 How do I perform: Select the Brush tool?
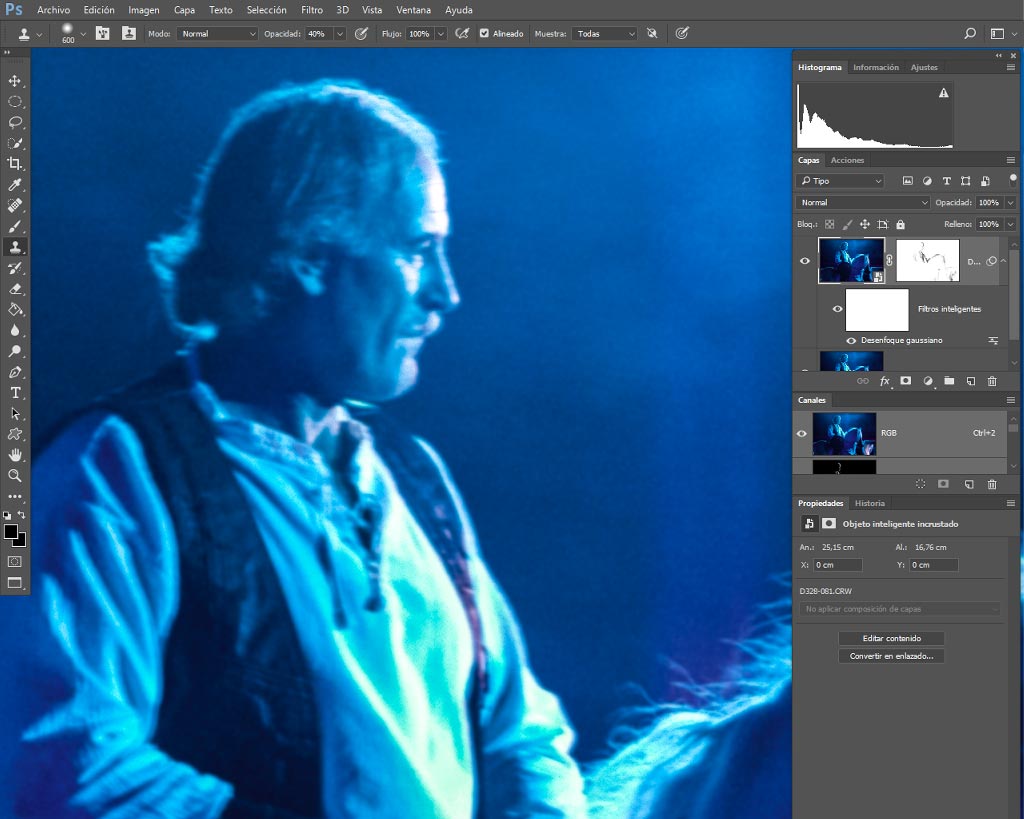(14, 227)
